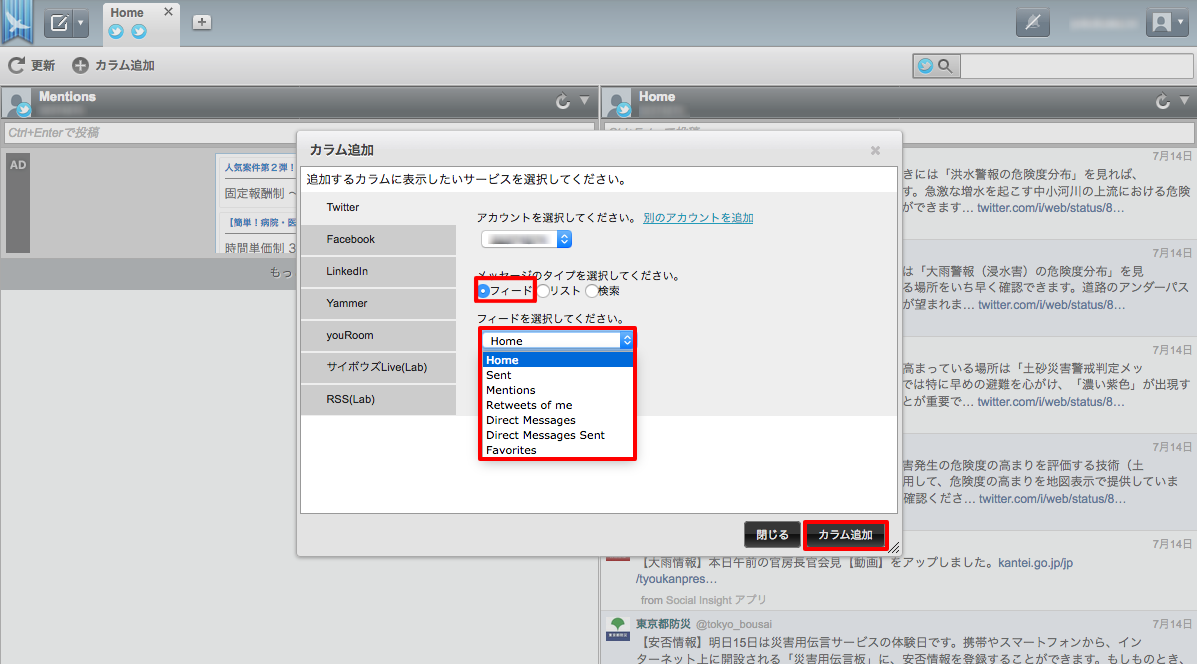Screen dimensions: 1197x664
Task: Click the Mentions column compose field
Action: (299, 133)
